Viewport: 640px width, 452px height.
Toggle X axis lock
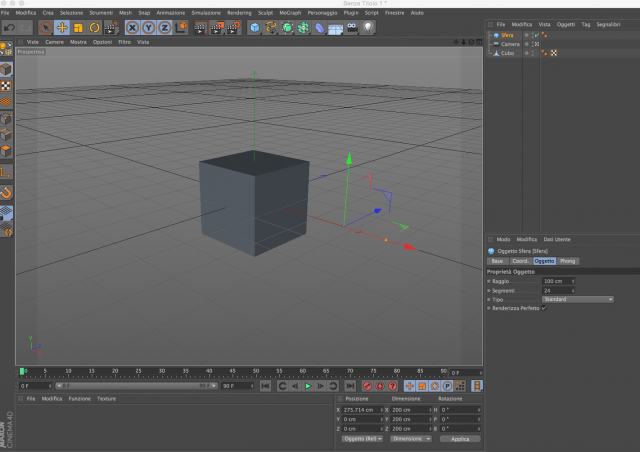click(132, 28)
